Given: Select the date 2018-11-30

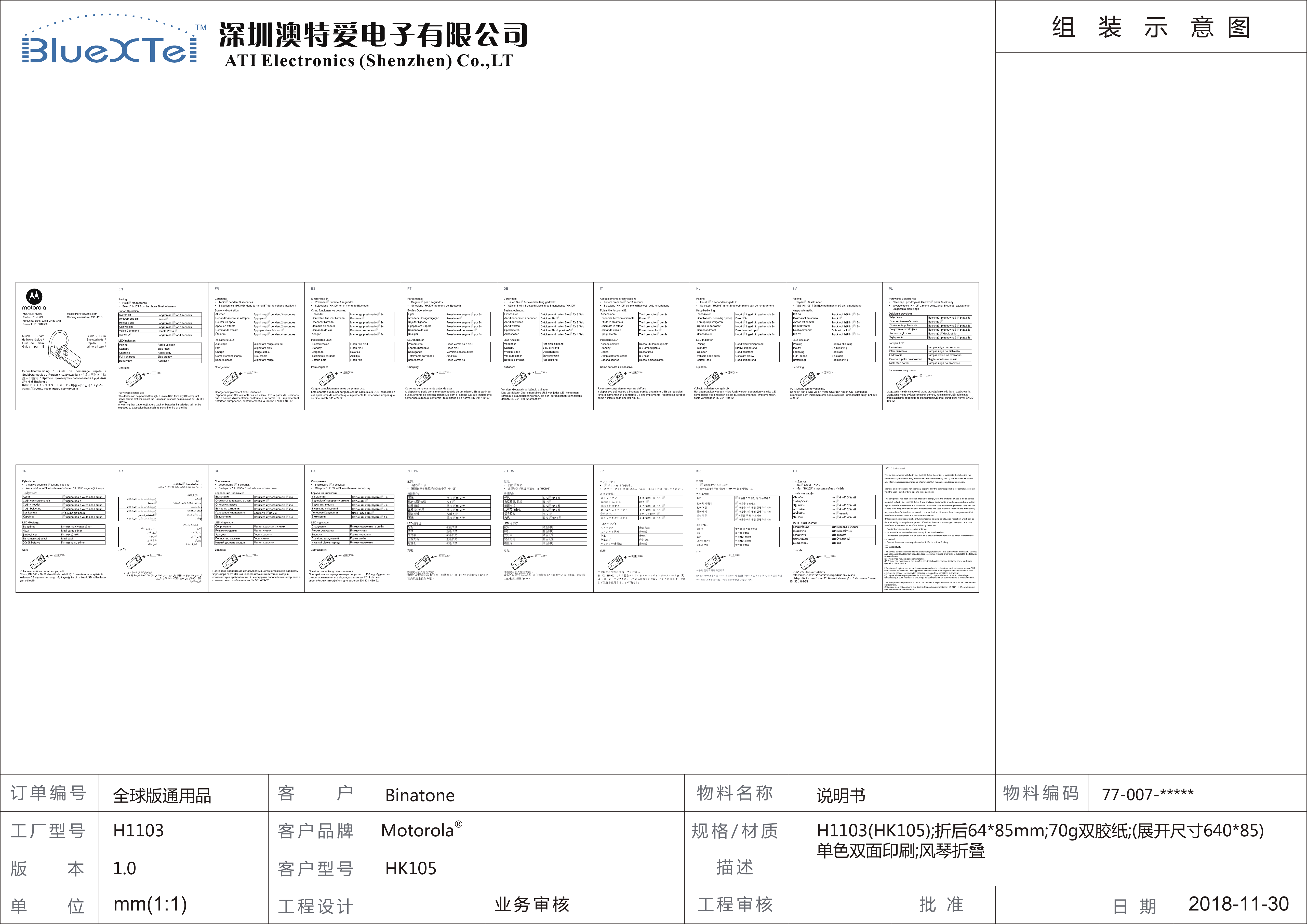Looking at the screenshot, I should coord(1239,904).
